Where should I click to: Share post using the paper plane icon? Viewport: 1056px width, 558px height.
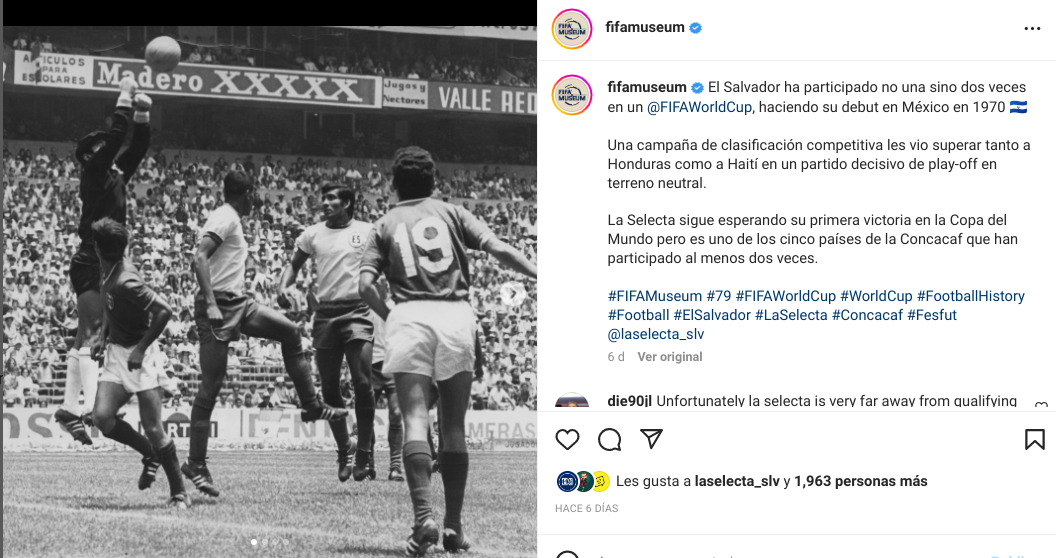[651, 439]
